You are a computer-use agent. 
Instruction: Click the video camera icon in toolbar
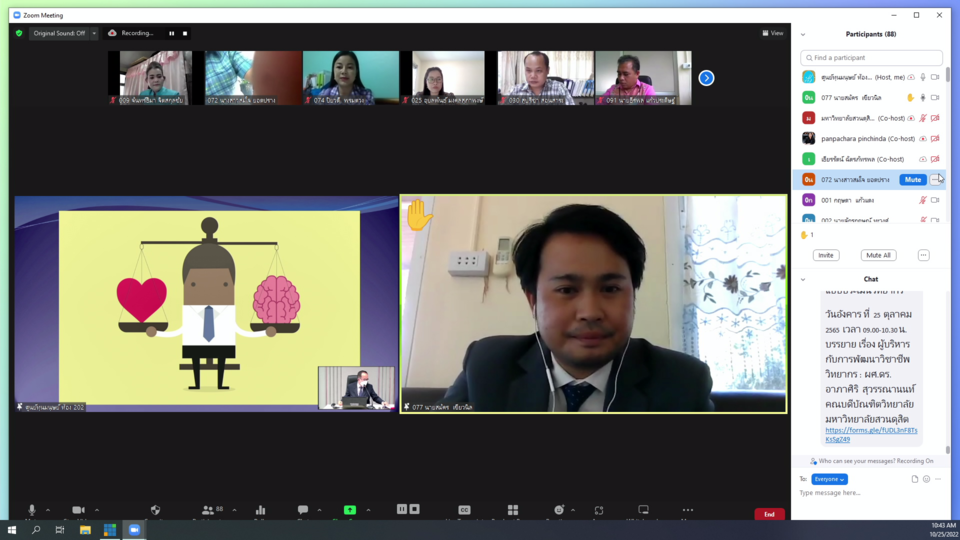click(x=78, y=509)
